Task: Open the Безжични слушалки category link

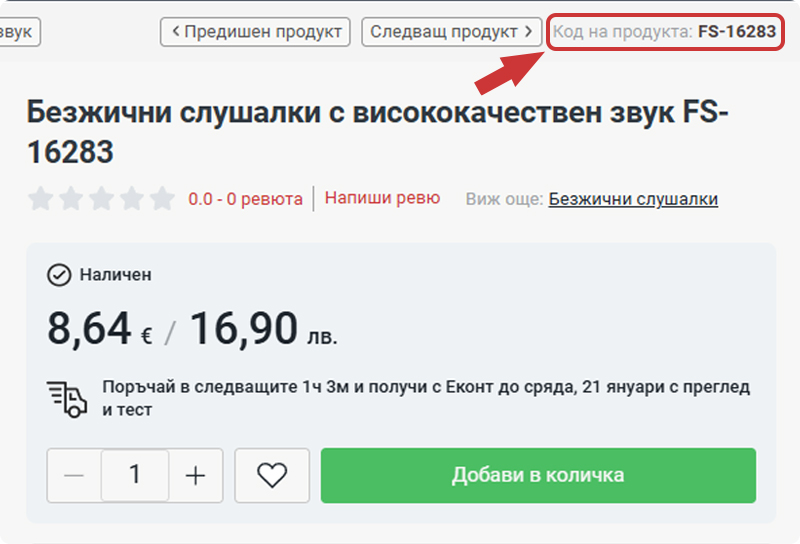Action: (x=633, y=199)
